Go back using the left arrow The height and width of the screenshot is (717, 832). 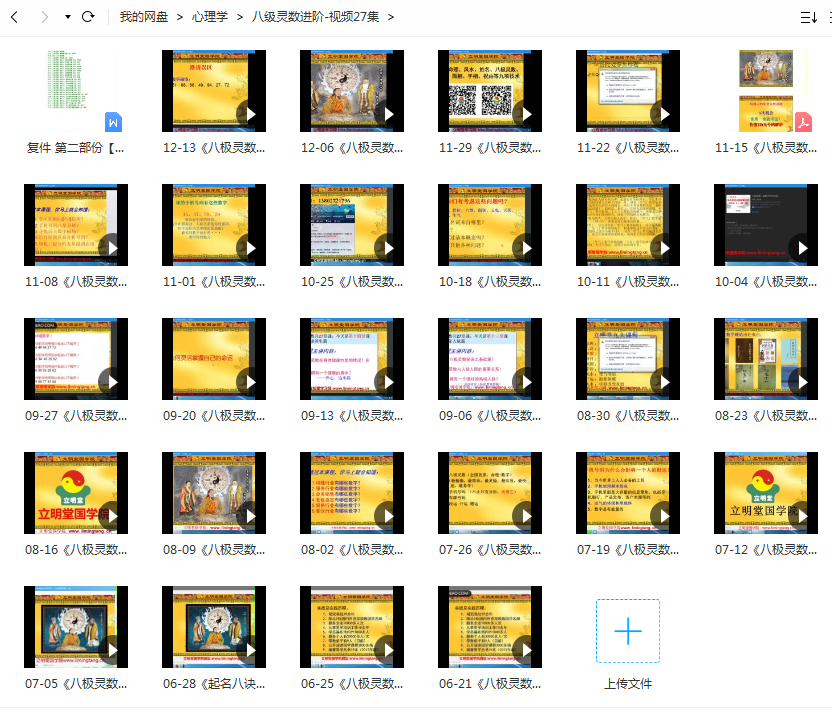(x=14, y=17)
